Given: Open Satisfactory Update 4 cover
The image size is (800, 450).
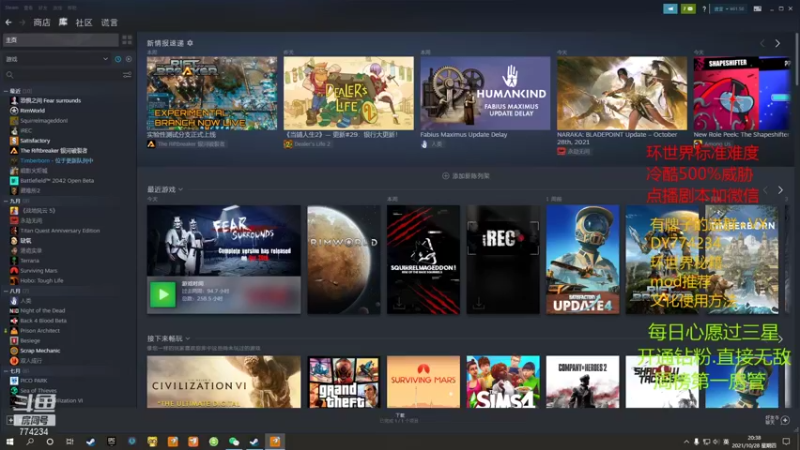Looking at the screenshot, I should click(583, 259).
